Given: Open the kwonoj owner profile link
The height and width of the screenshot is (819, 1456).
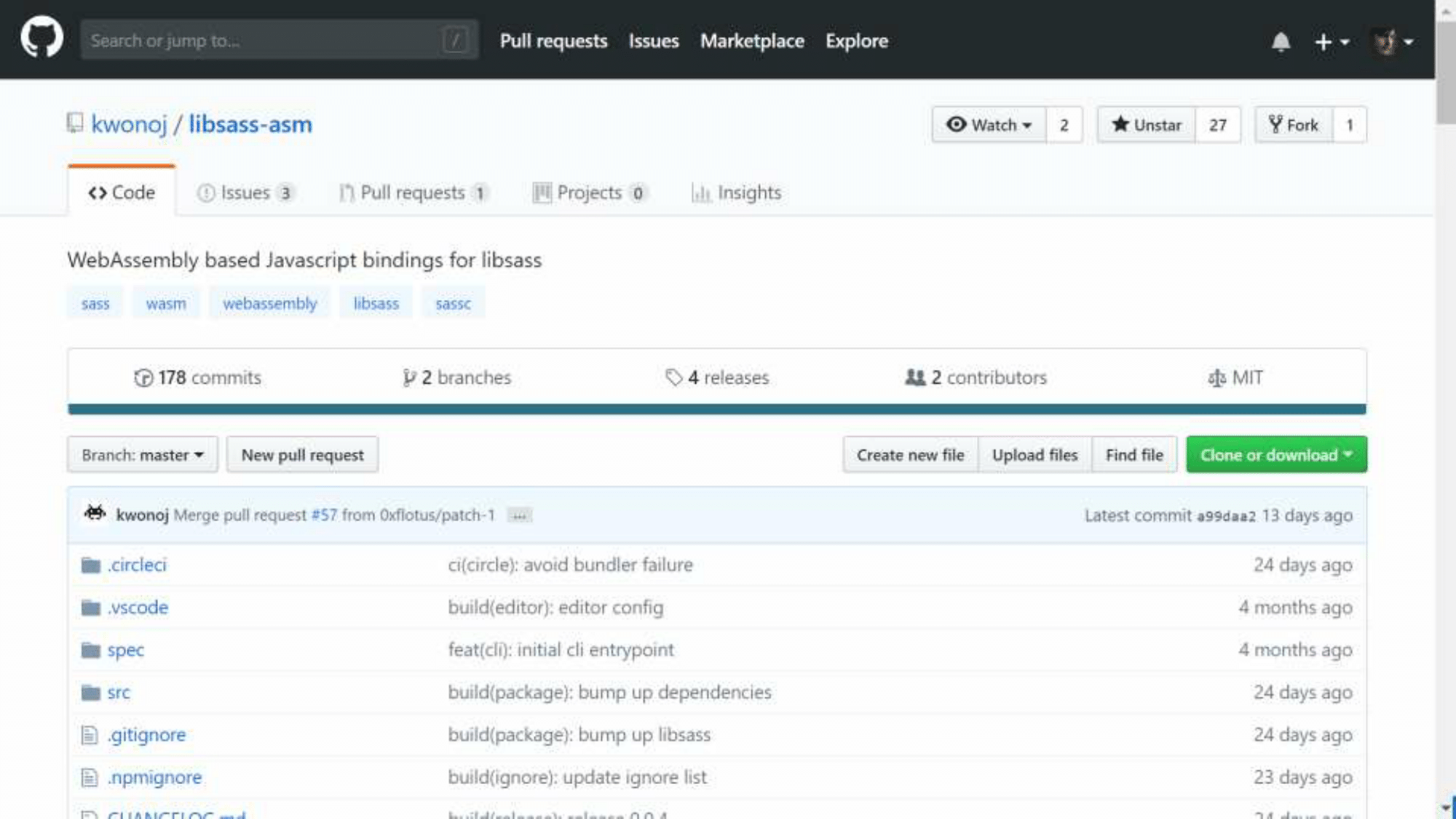Looking at the screenshot, I should click(x=129, y=124).
